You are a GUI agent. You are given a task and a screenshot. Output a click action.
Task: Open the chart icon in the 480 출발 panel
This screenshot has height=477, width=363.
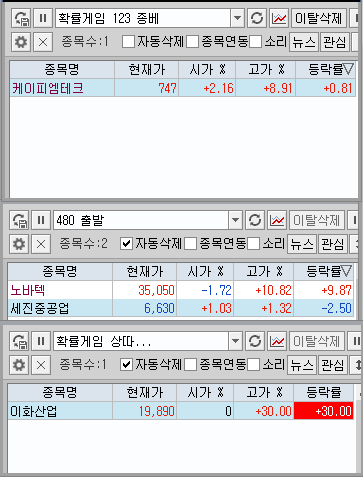point(277,220)
